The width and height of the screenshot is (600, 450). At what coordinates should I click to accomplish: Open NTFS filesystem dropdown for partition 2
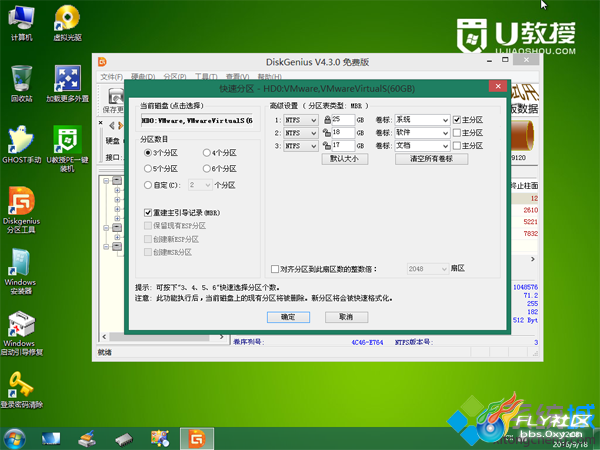coord(301,133)
